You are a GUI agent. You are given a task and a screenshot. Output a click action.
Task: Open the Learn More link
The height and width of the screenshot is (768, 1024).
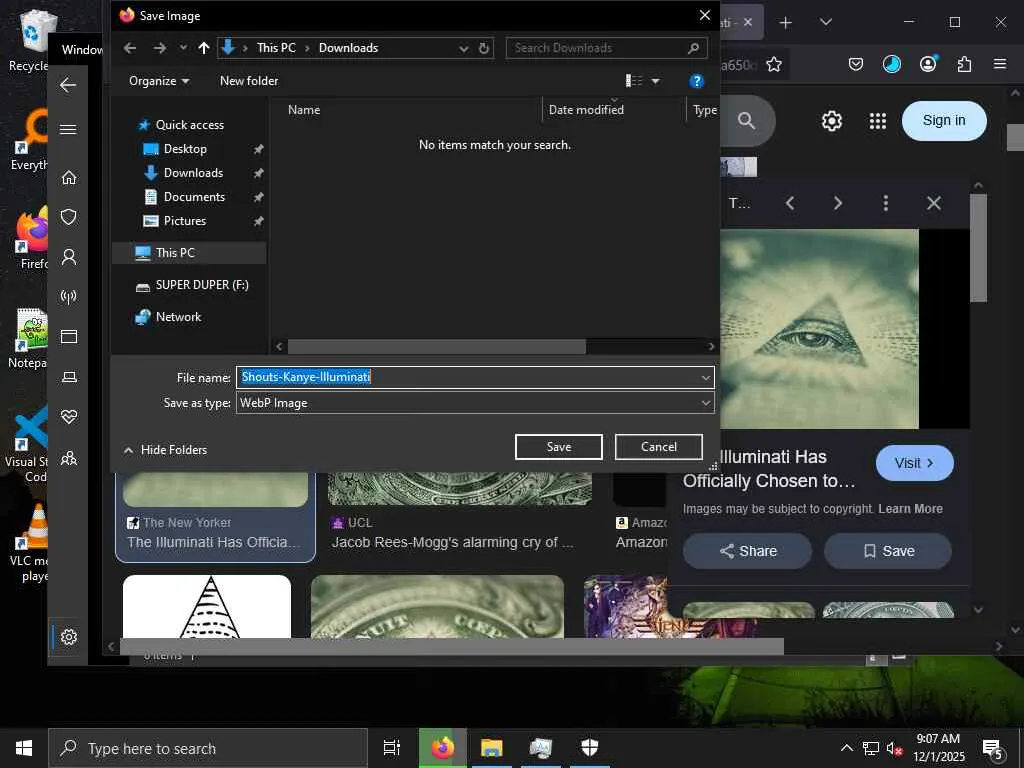point(910,509)
